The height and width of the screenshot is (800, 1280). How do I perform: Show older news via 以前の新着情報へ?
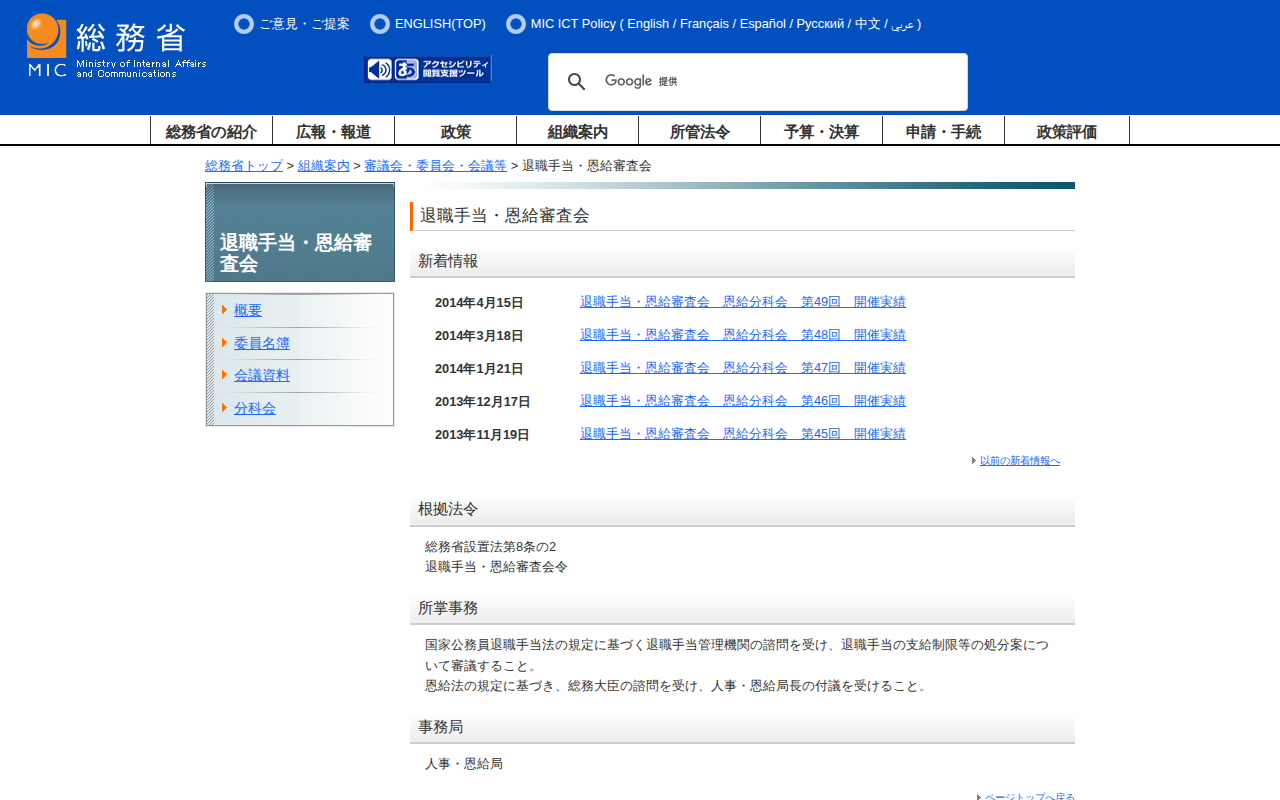[1019, 461]
